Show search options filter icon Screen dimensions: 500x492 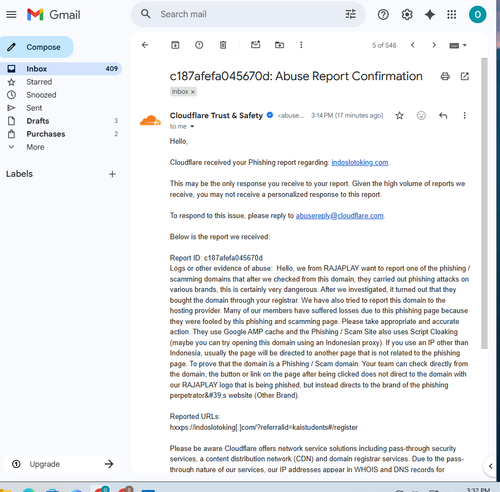[x=350, y=14]
